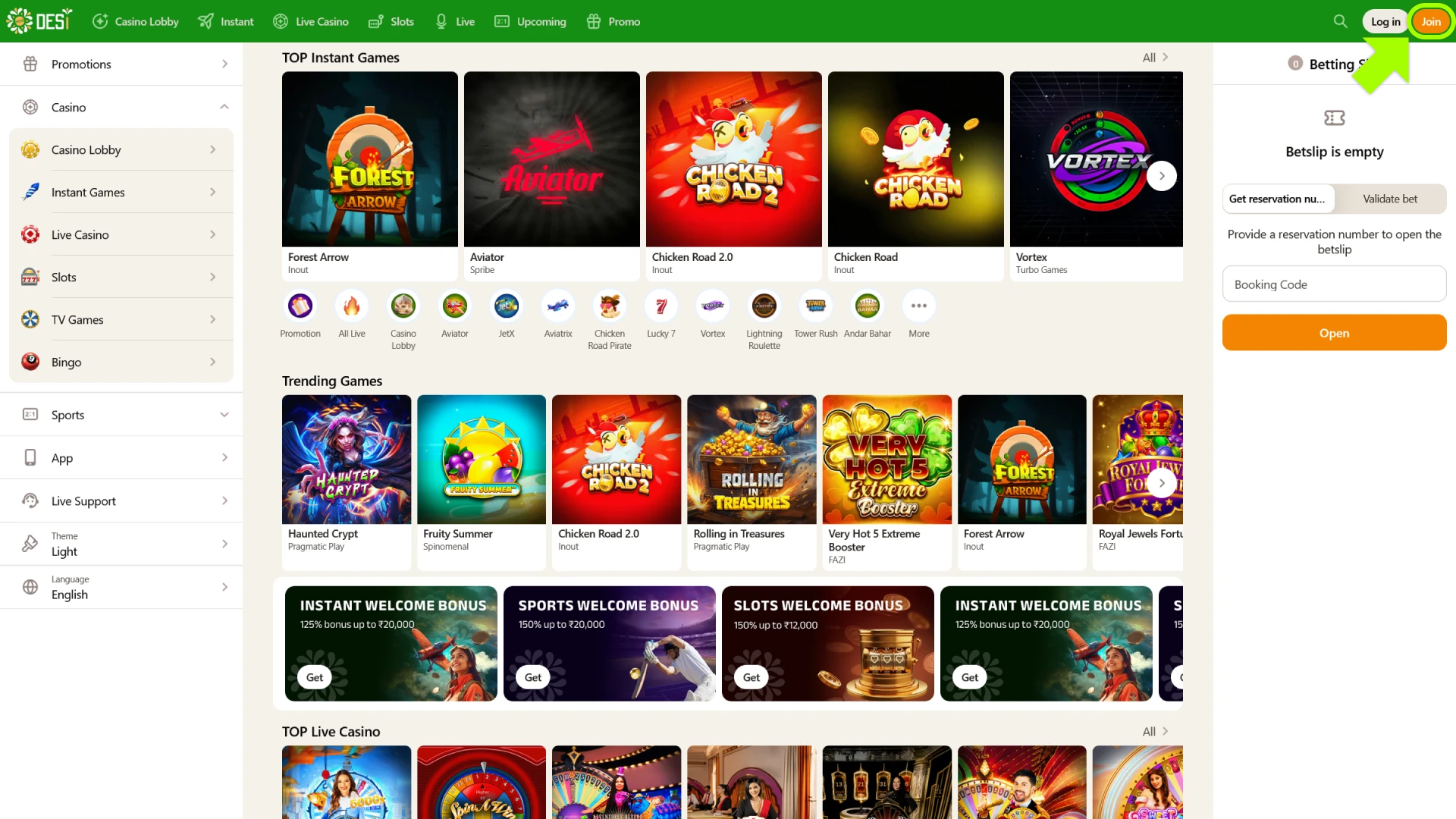
Task: Select the Andar Bahar game icon
Action: coord(867,306)
